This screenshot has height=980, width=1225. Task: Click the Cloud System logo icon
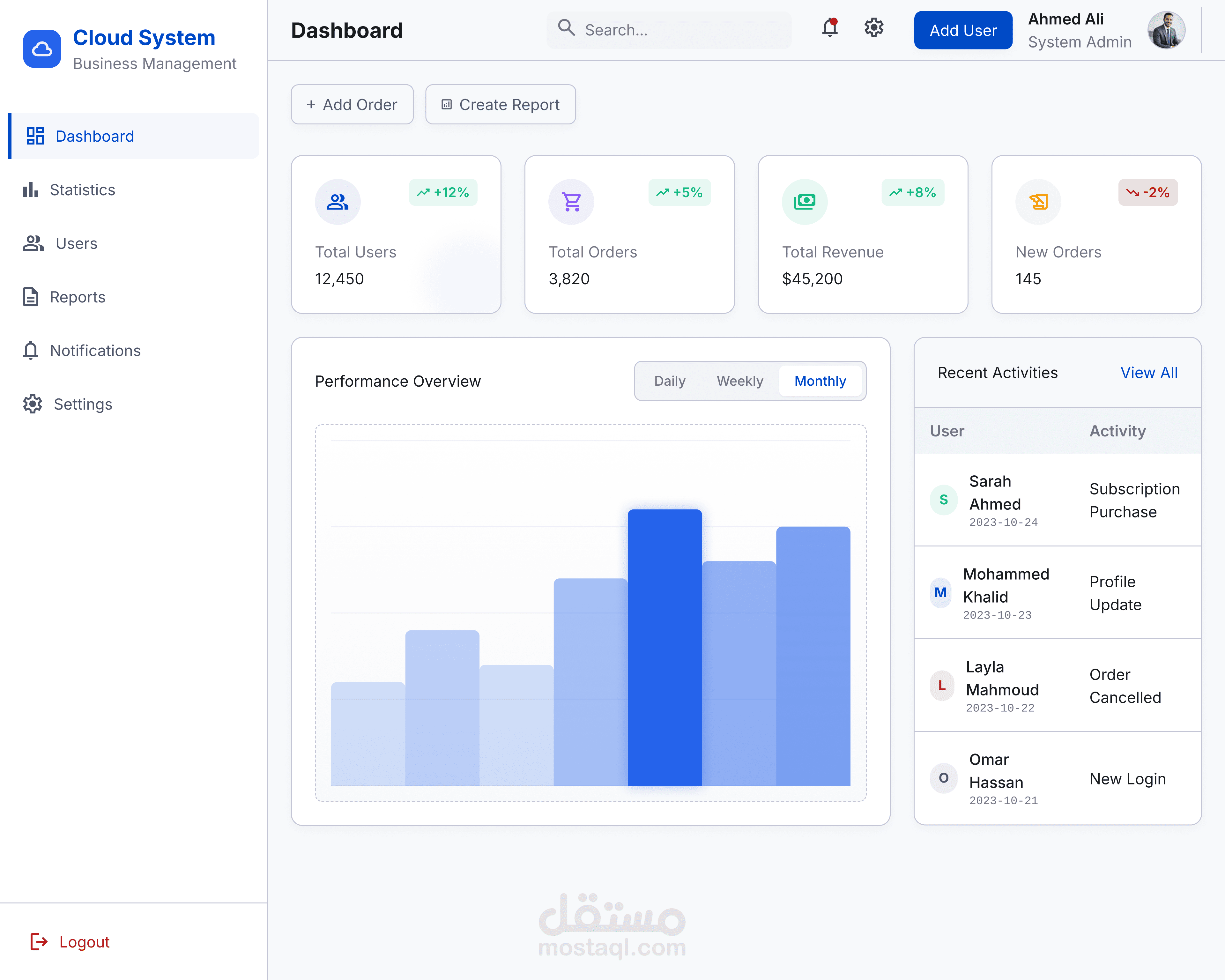click(x=42, y=49)
